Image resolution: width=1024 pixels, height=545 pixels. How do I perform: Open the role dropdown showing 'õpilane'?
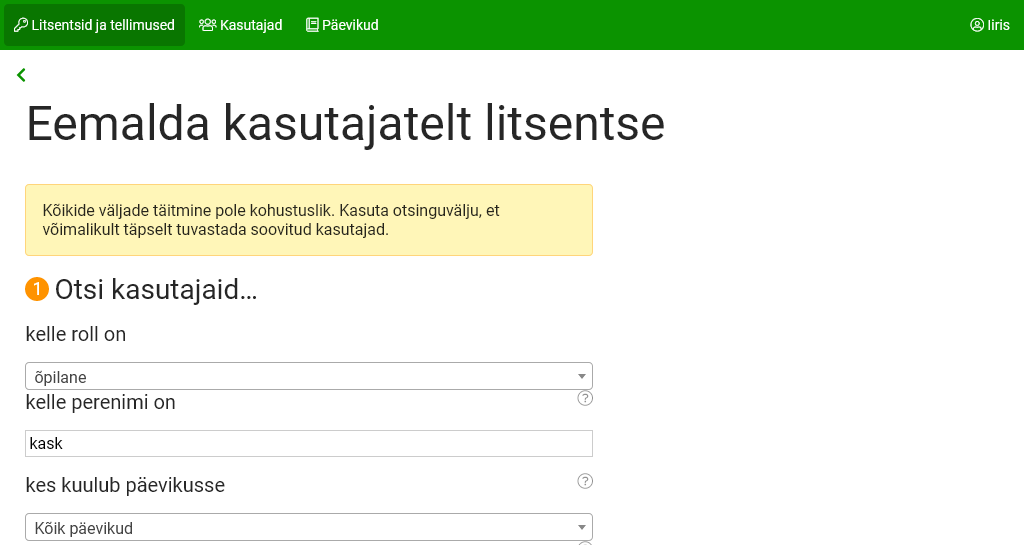[x=300, y=376]
